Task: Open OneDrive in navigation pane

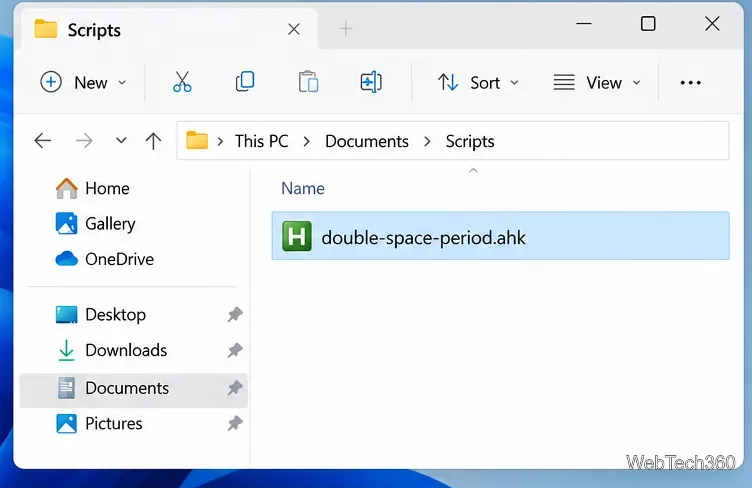Action: point(105,259)
